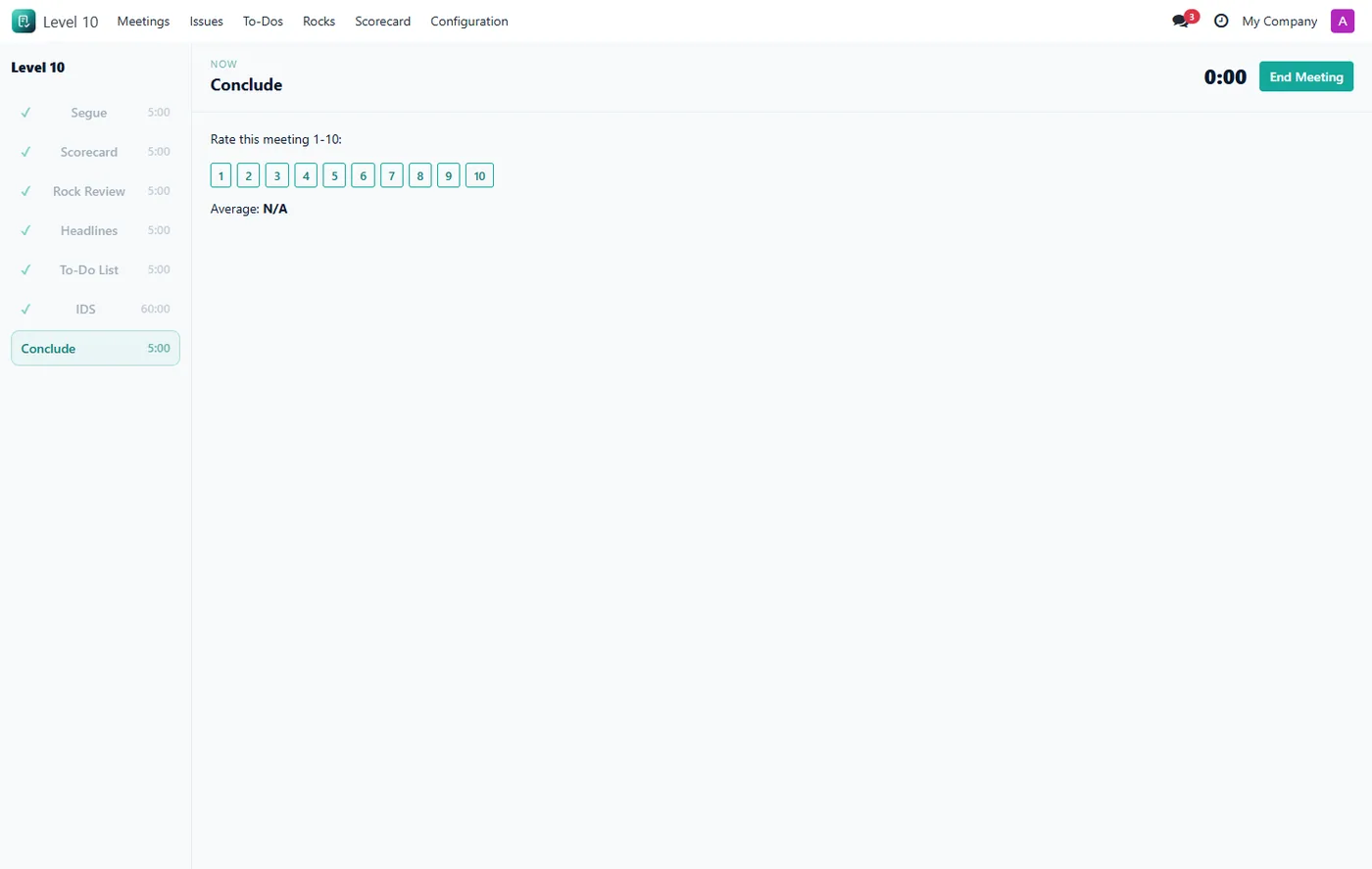
Task: Open the Issues menu
Action: [x=206, y=21]
